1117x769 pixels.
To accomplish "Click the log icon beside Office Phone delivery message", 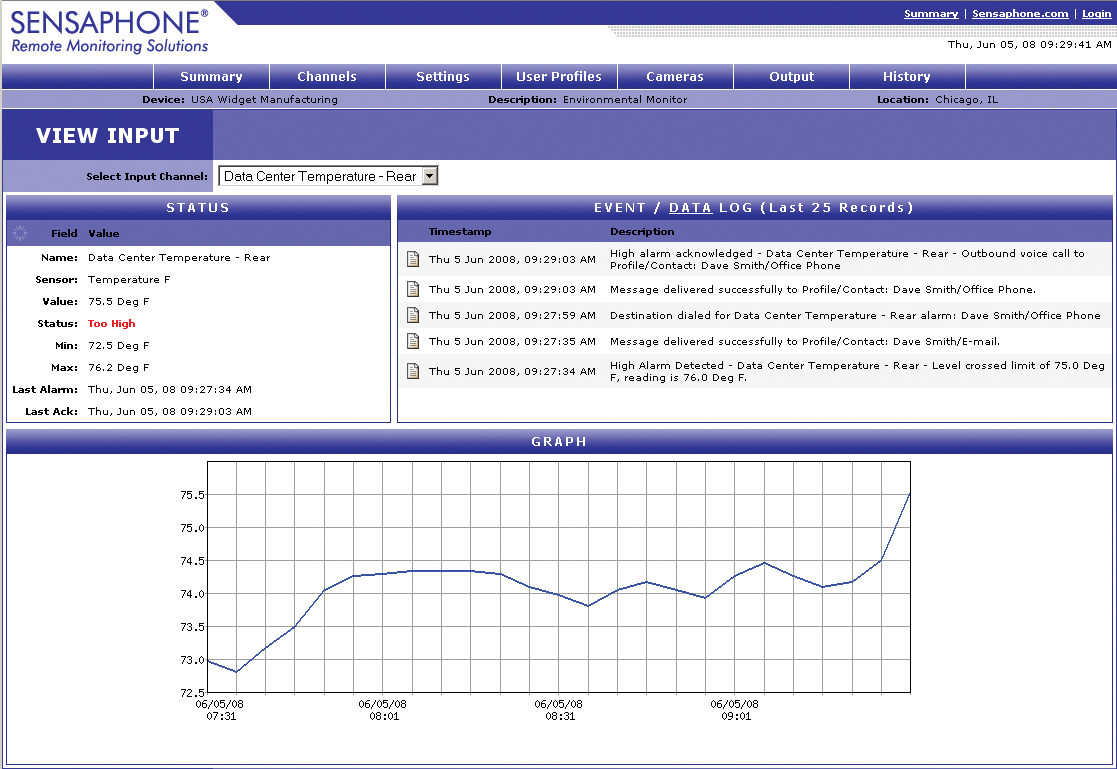I will (413, 290).
